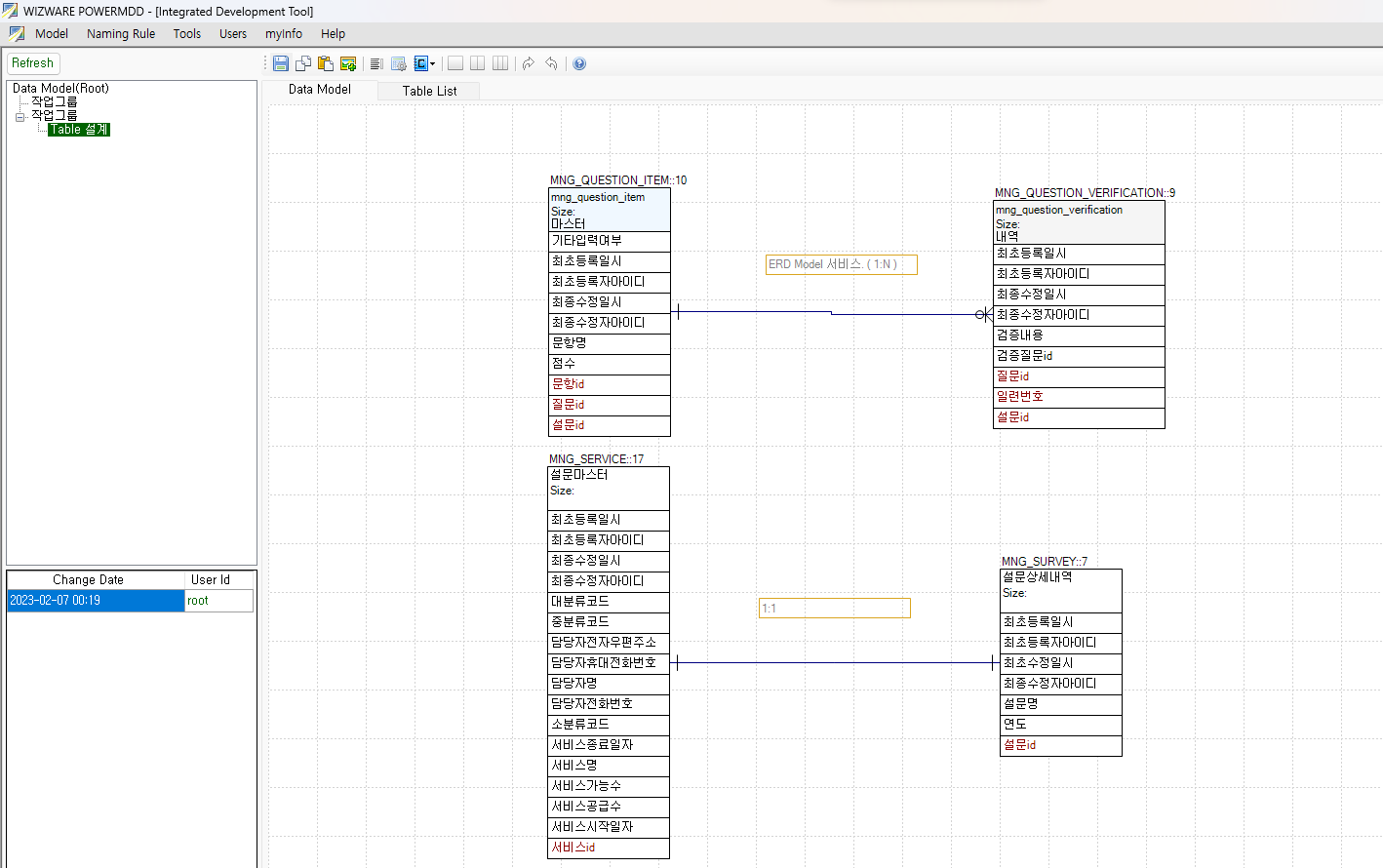Image resolution: width=1383 pixels, height=868 pixels.
Task: Click 점수 column in MNG_QUESTION_ITEM
Action: click(610, 364)
